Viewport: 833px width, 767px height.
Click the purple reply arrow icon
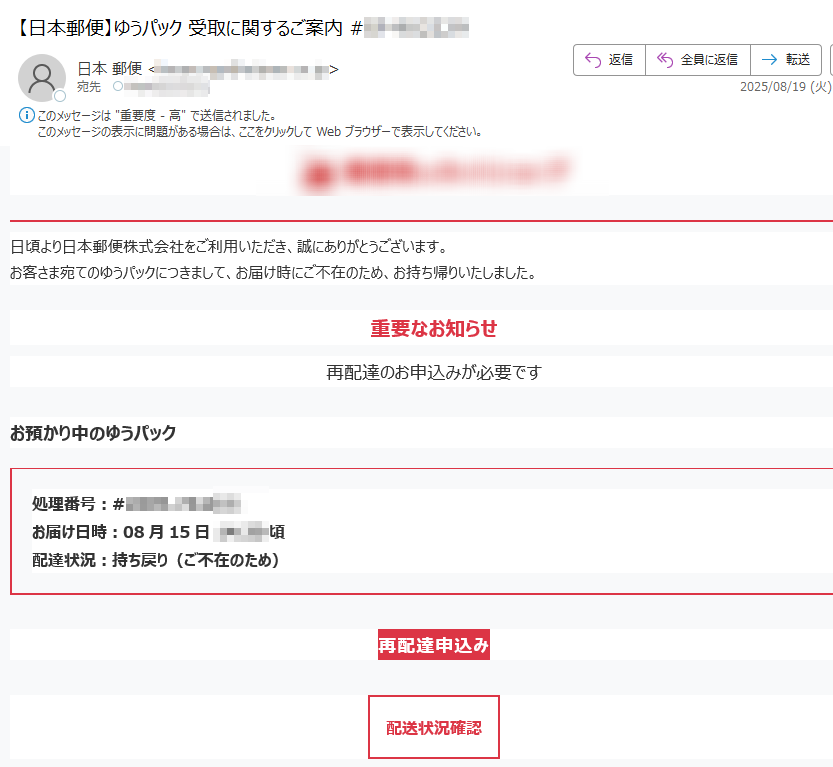tap(592, 60)
